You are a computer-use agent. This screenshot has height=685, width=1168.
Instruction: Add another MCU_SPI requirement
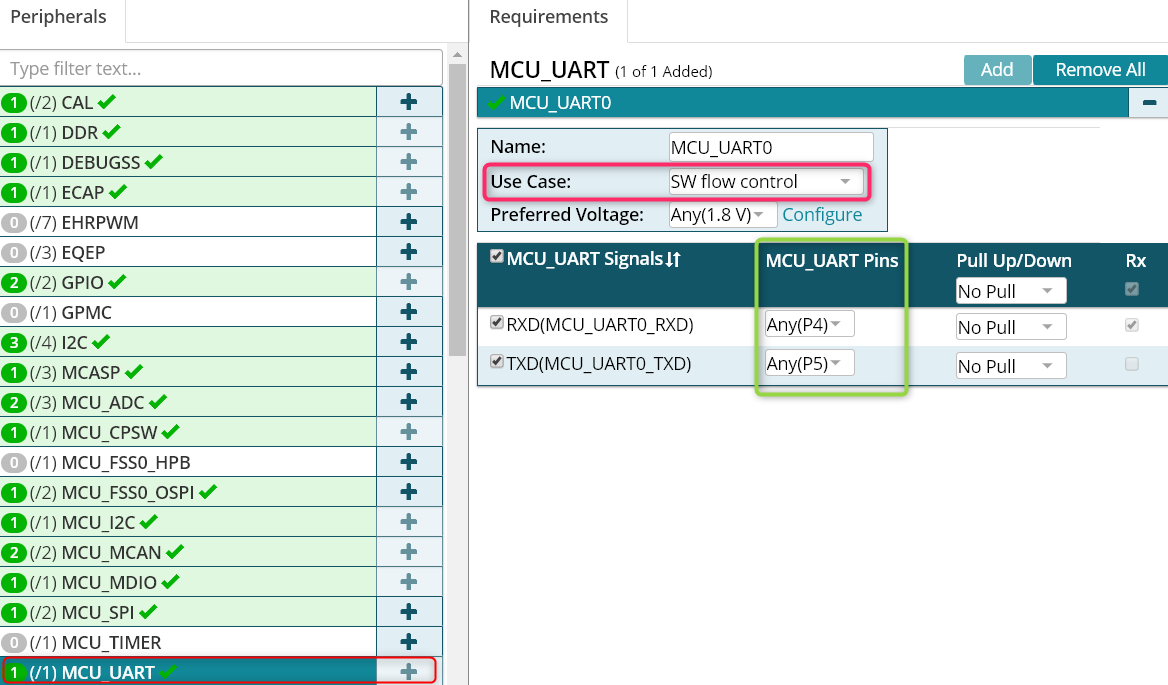click(x=409, y=612)
